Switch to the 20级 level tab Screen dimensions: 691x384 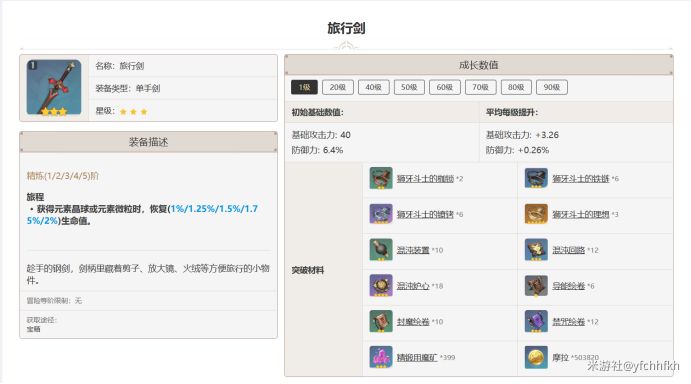[338, 87]
